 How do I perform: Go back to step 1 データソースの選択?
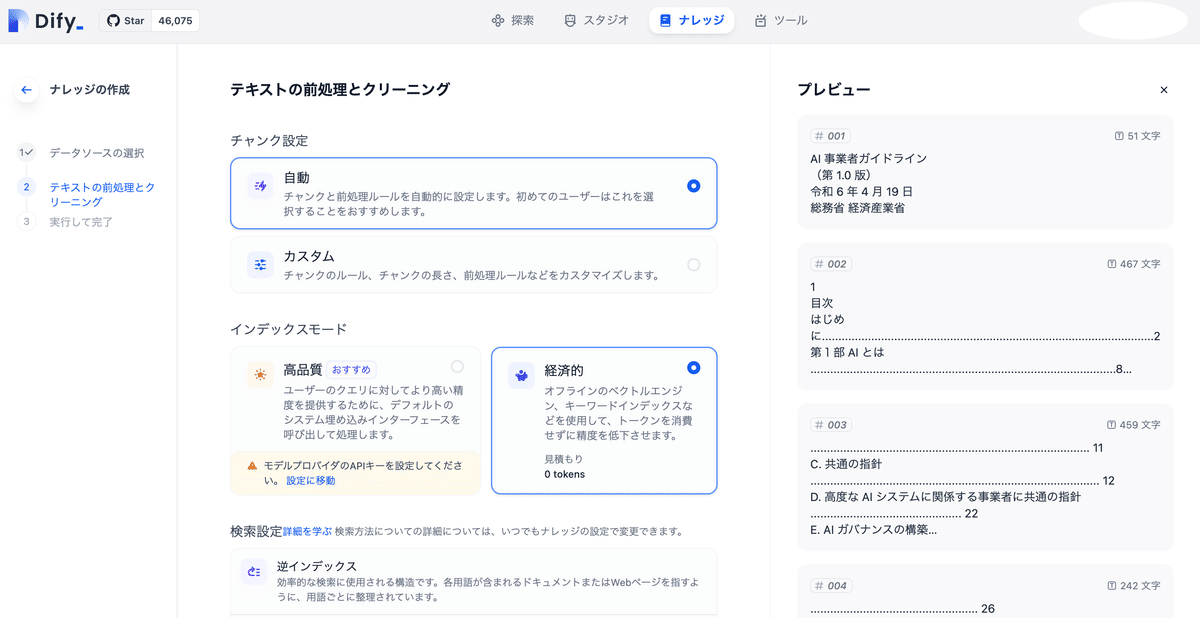pos(98,152)
